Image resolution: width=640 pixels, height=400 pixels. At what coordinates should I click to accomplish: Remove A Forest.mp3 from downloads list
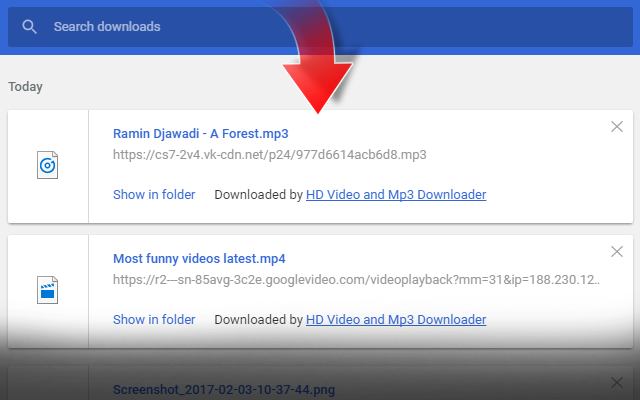(x=617, y=127)
